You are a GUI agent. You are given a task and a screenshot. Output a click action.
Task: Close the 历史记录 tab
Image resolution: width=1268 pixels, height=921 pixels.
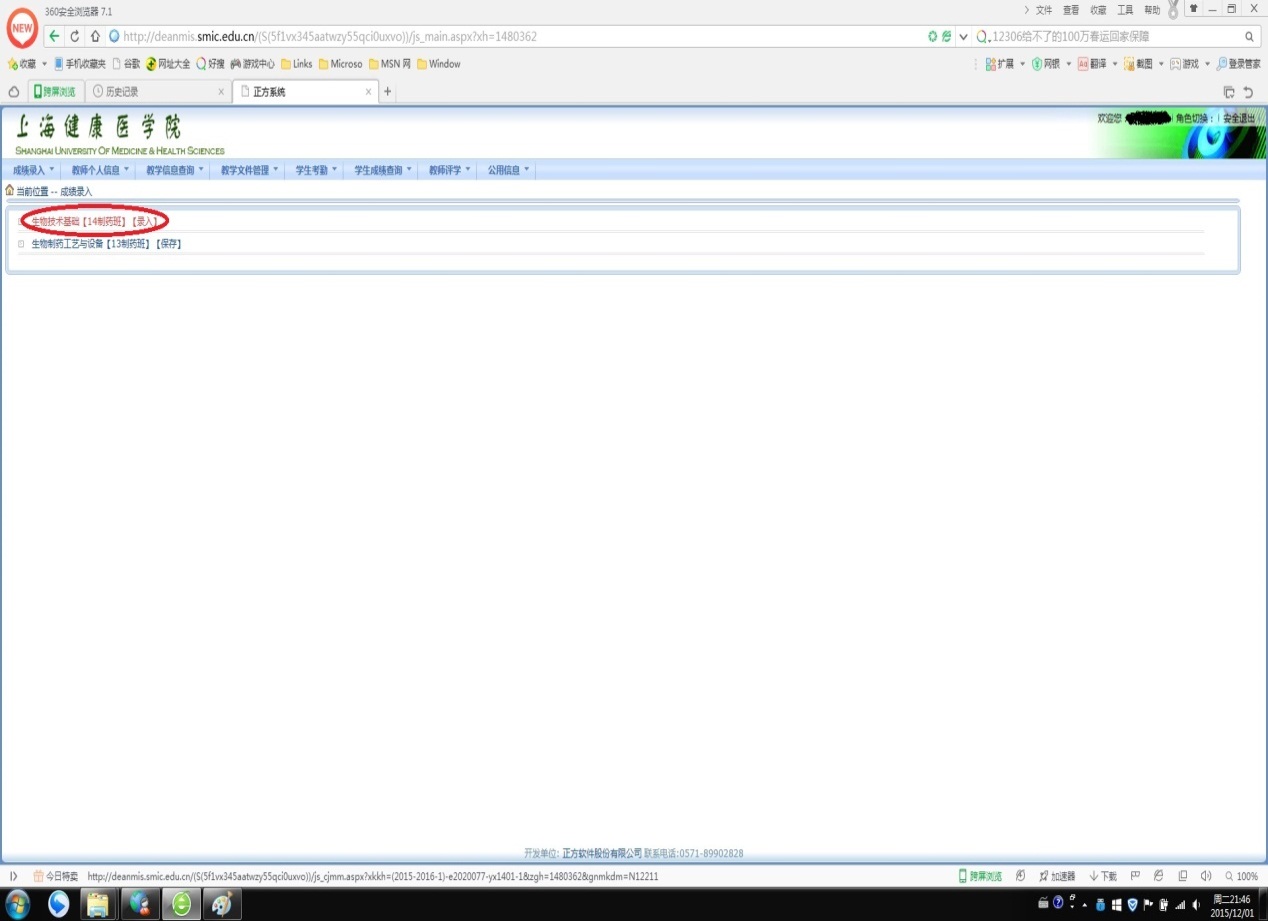[221, 92]
